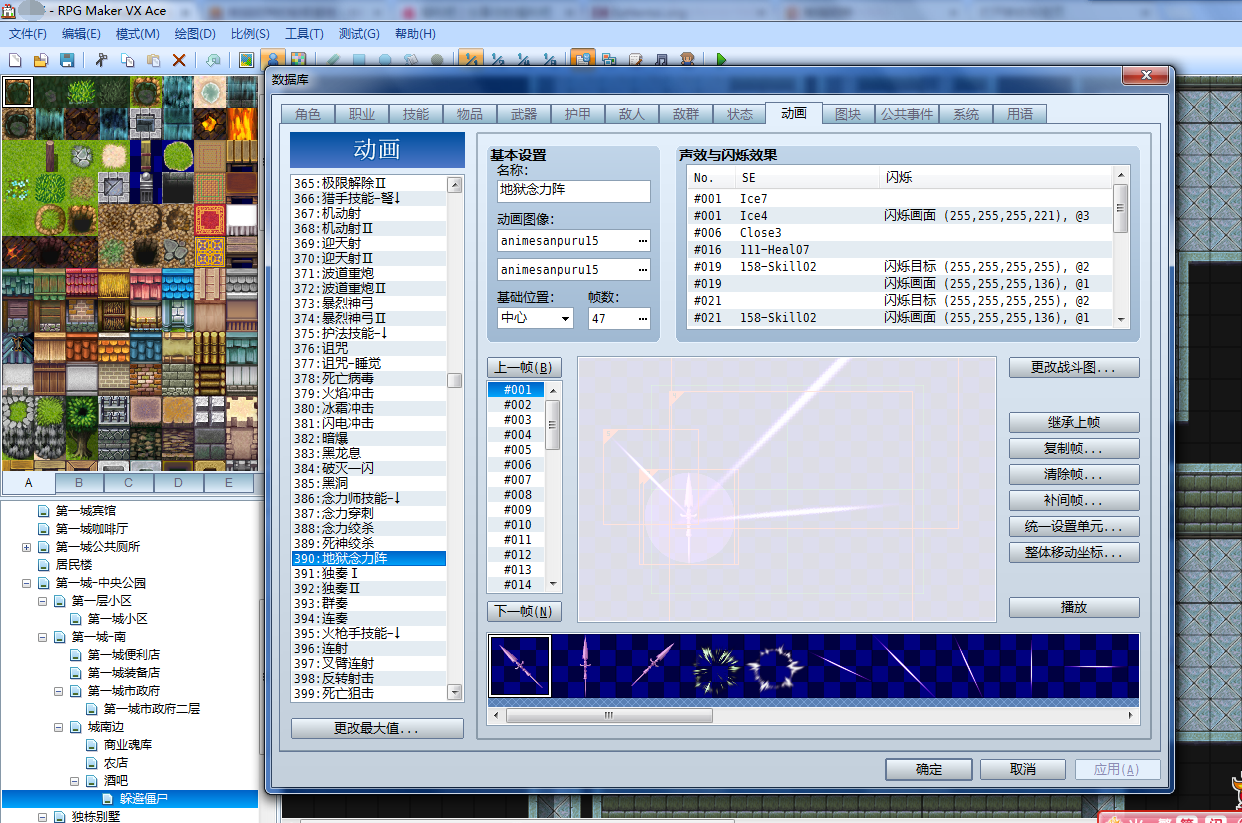Start playtest with the green arrow
This screenshot has height=823, width=1242.
(x=721, y=60)
